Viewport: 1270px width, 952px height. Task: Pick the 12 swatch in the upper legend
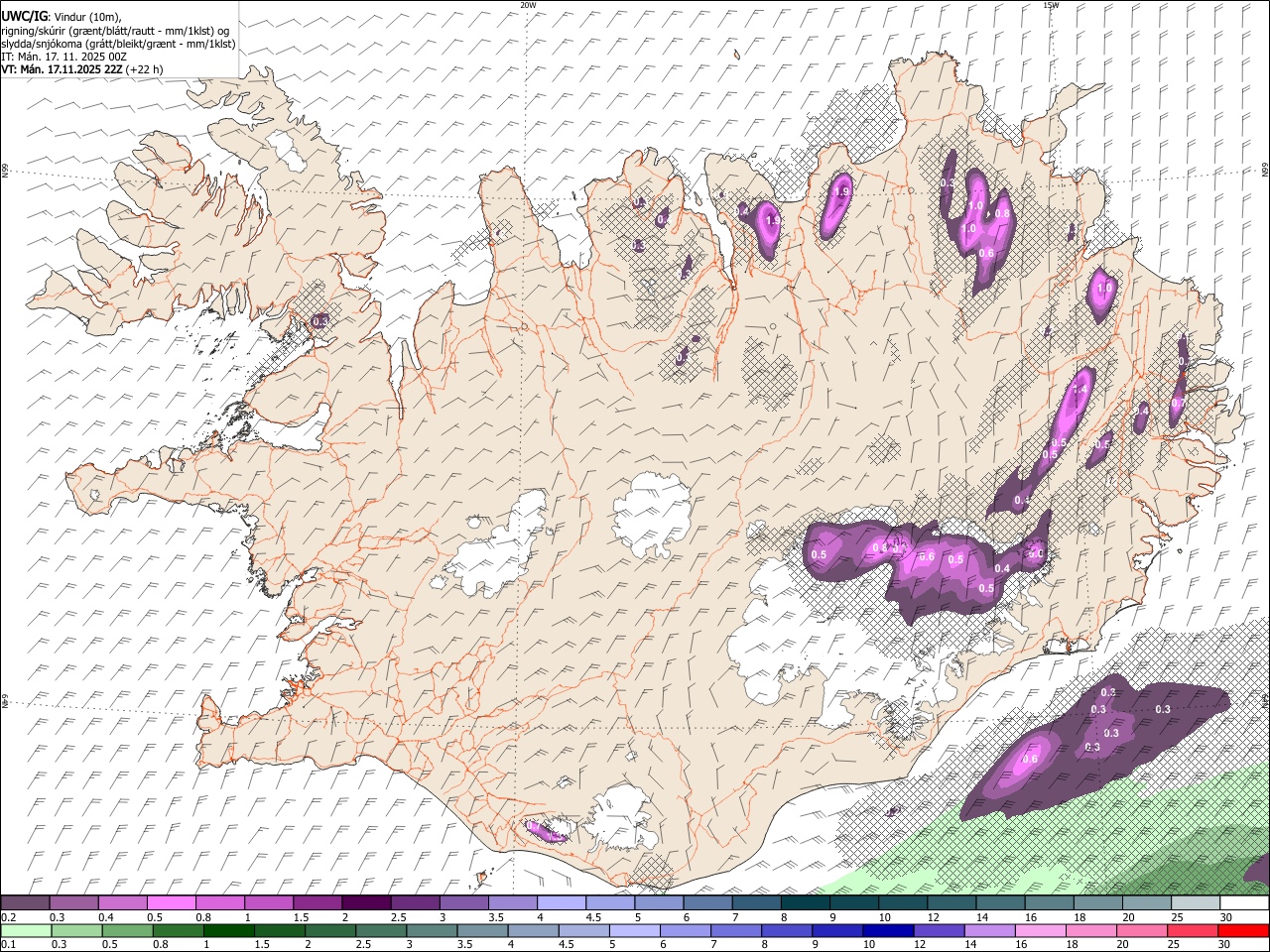point(952,903)
